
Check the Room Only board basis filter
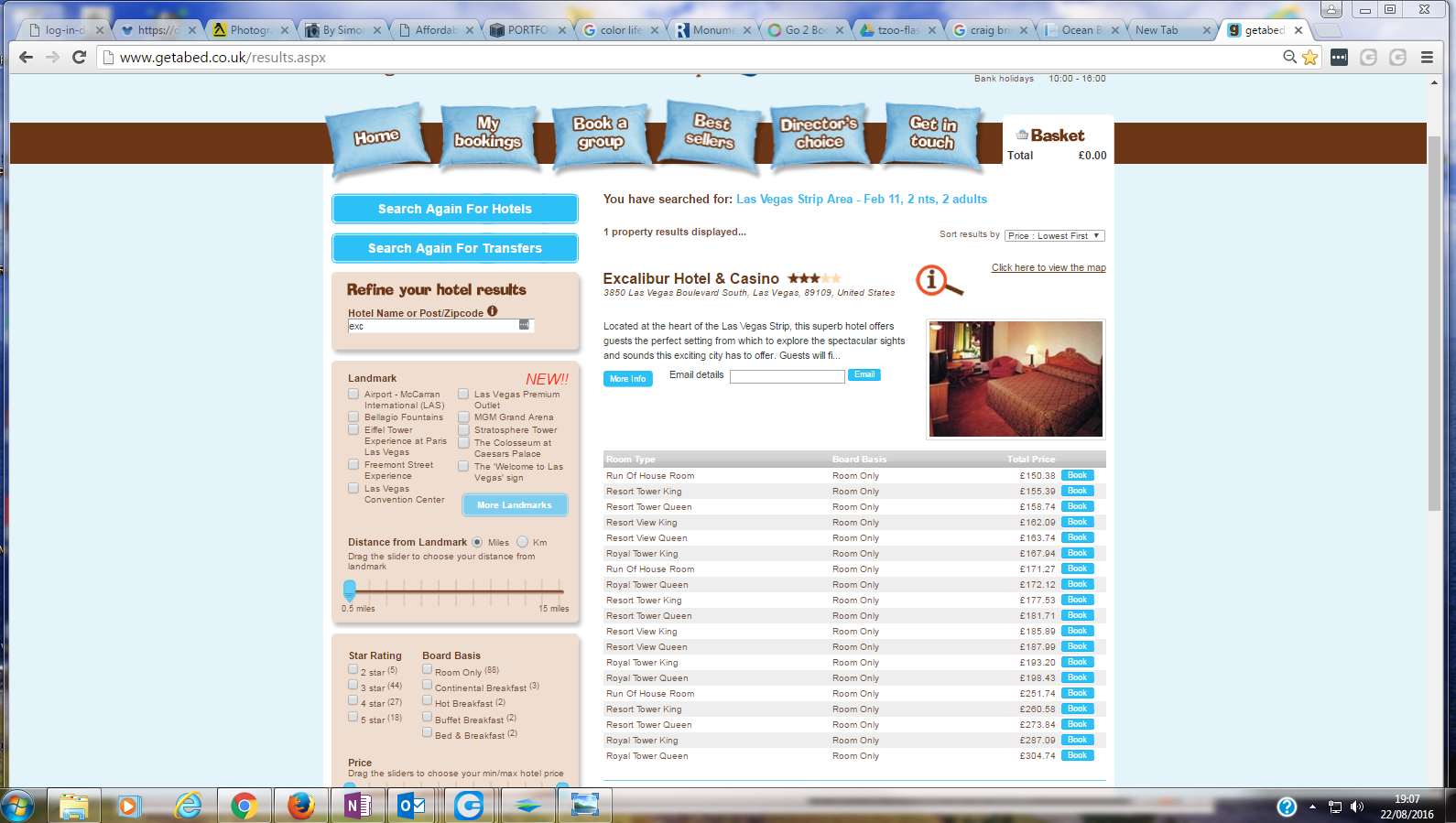coord(427,669)
